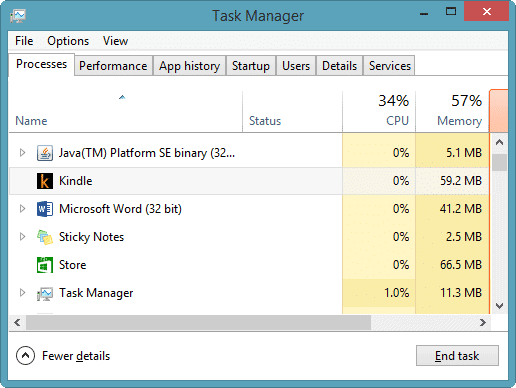Click the vertical scrollbar up arrow
516x388 pixels.
point(499,142)
